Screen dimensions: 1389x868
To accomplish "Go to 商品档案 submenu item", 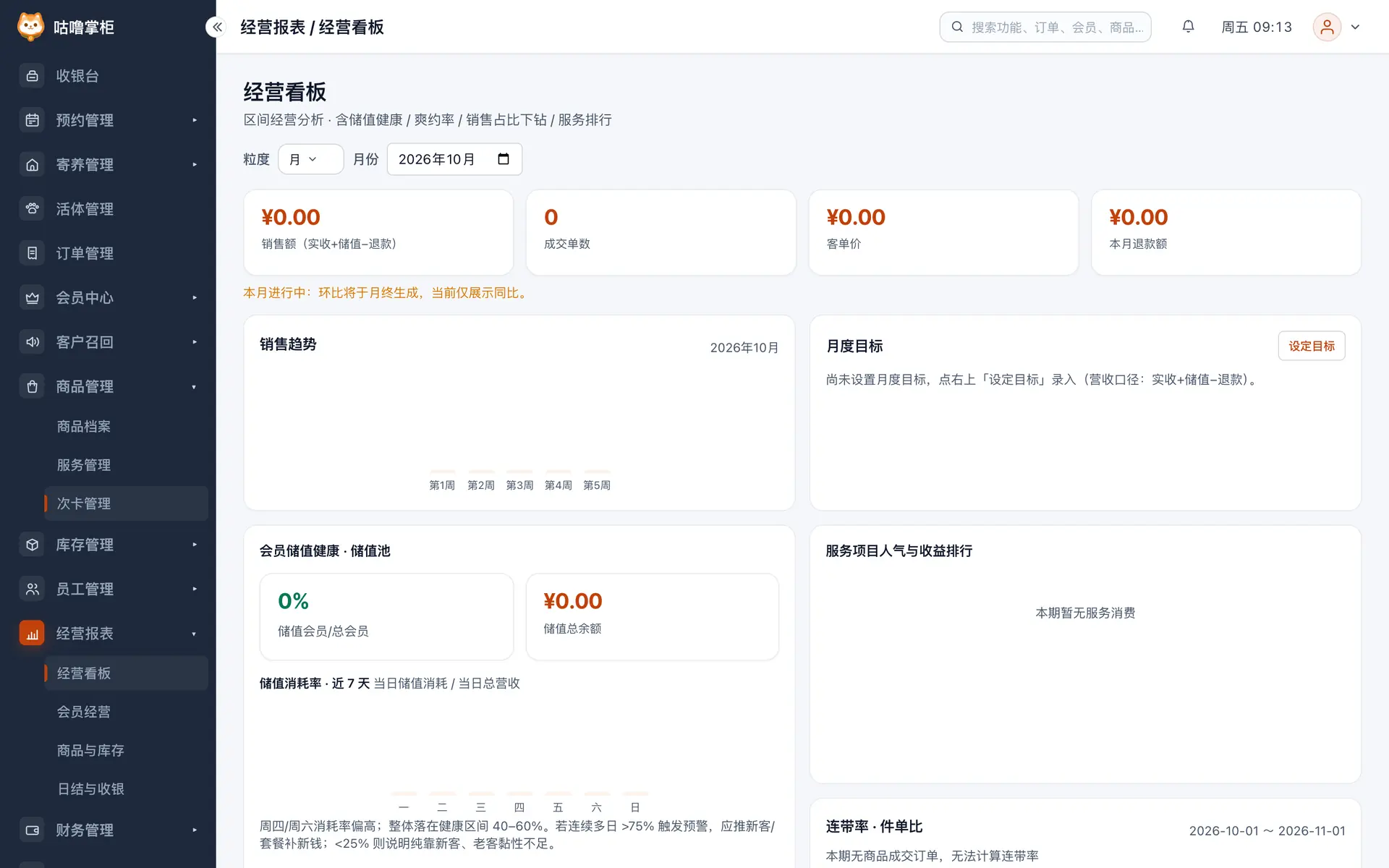I will tap(84, 427).
